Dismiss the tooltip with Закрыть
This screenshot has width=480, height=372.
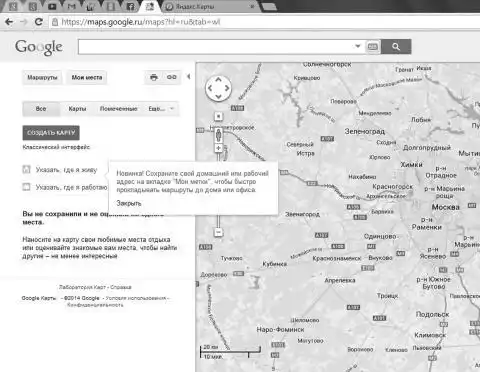point(129,203)
